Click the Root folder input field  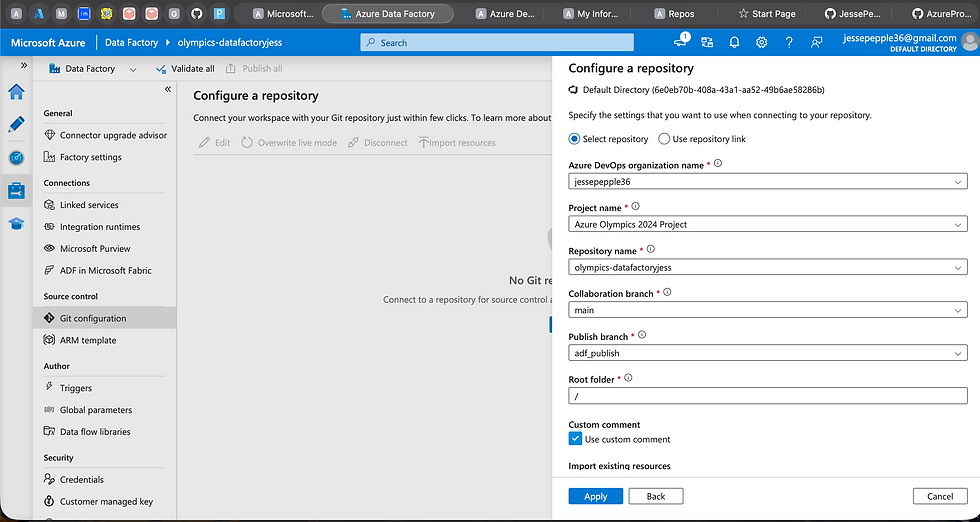(x=767, y=396)
